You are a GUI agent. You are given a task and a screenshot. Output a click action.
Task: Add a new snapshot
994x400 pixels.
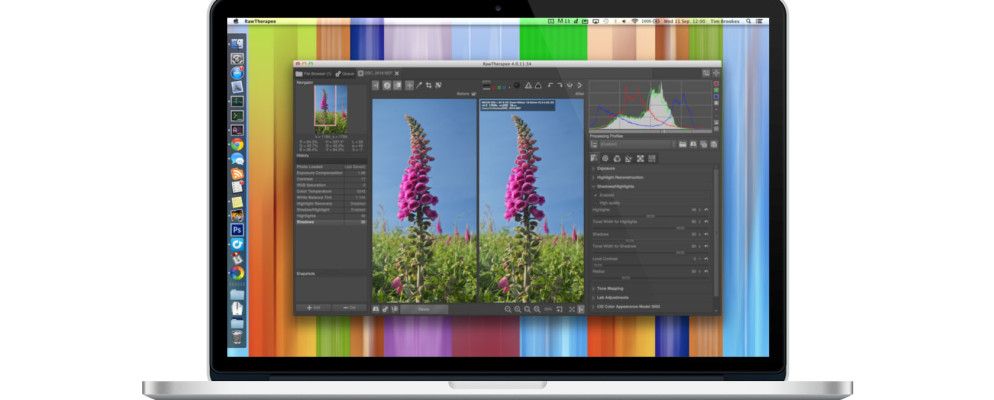point(313,307)
